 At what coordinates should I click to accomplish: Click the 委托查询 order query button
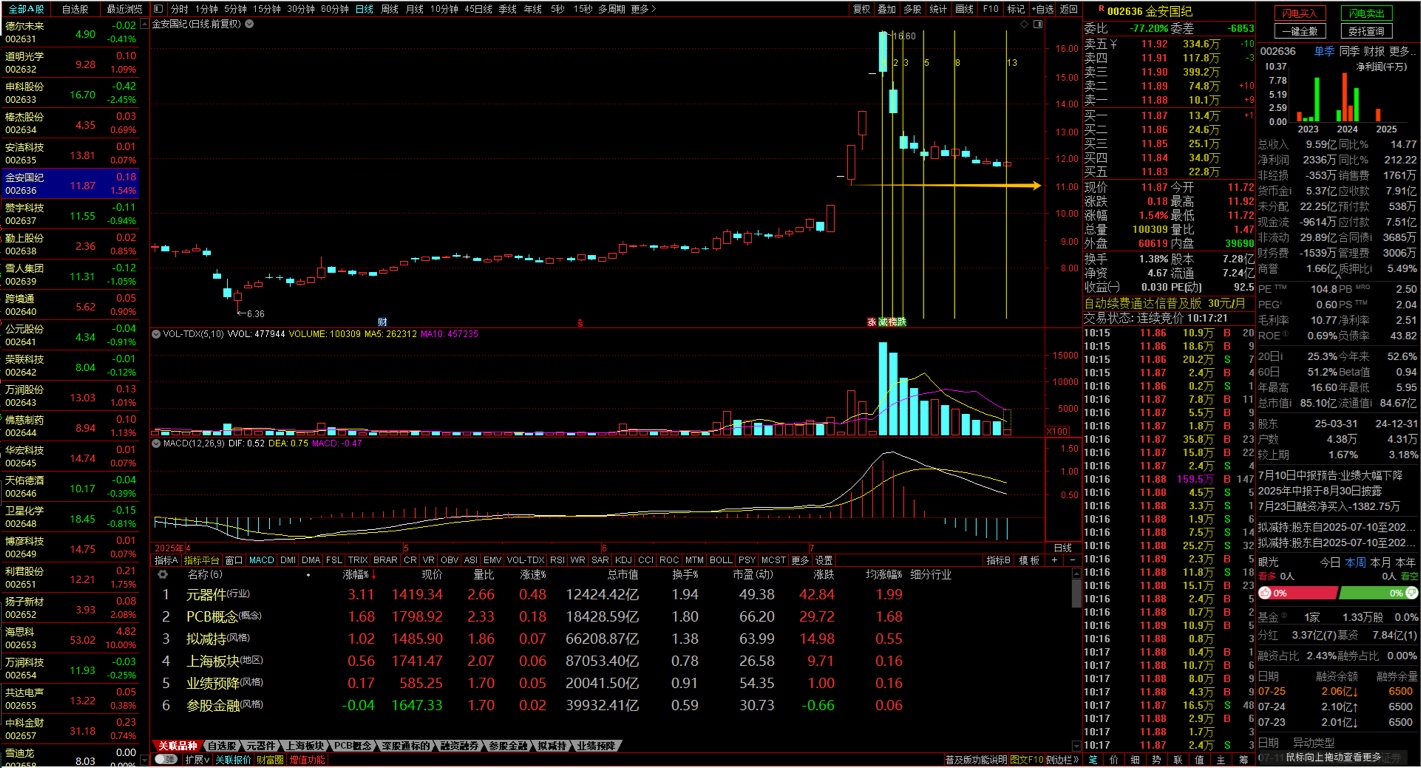click(1366, 31)
